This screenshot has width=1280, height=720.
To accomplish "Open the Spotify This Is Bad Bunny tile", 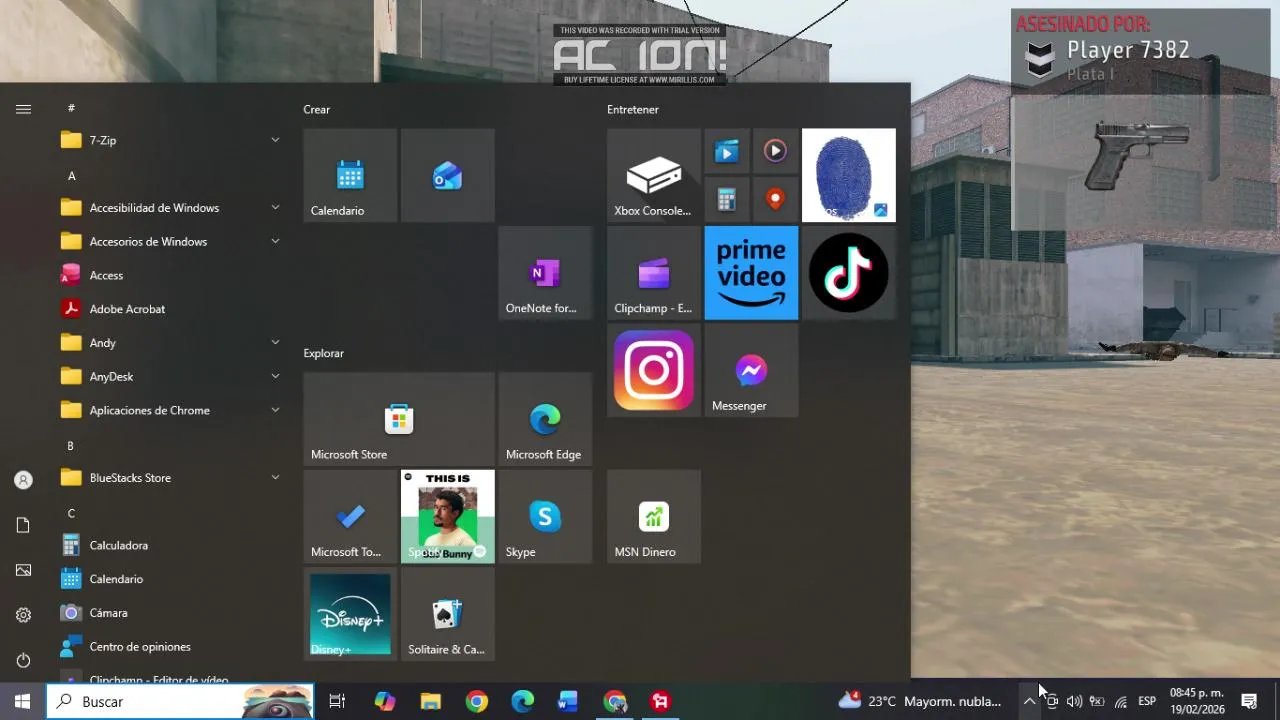I will [x=447, y=516].
